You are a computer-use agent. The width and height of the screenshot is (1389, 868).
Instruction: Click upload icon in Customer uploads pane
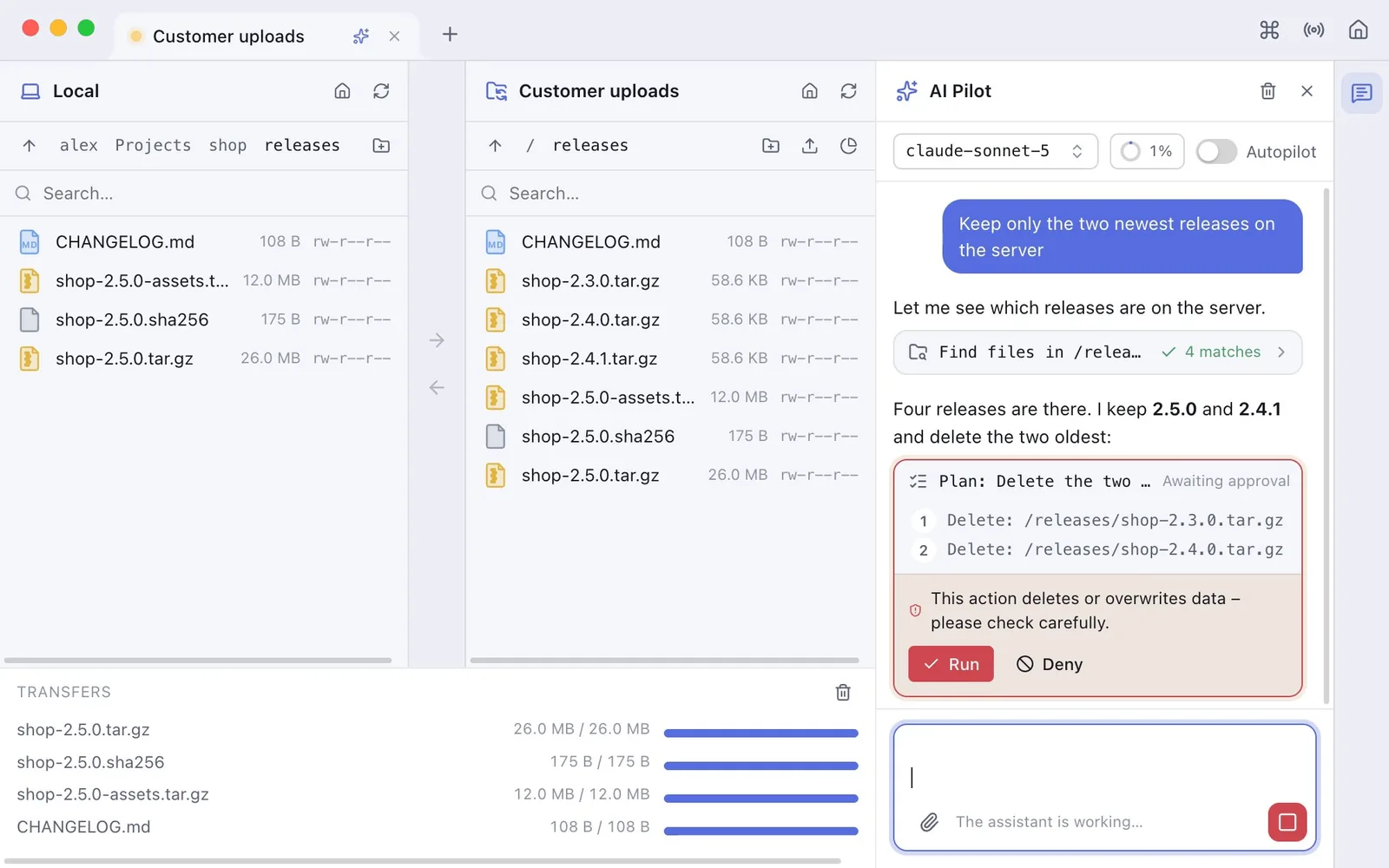(809, 146)
